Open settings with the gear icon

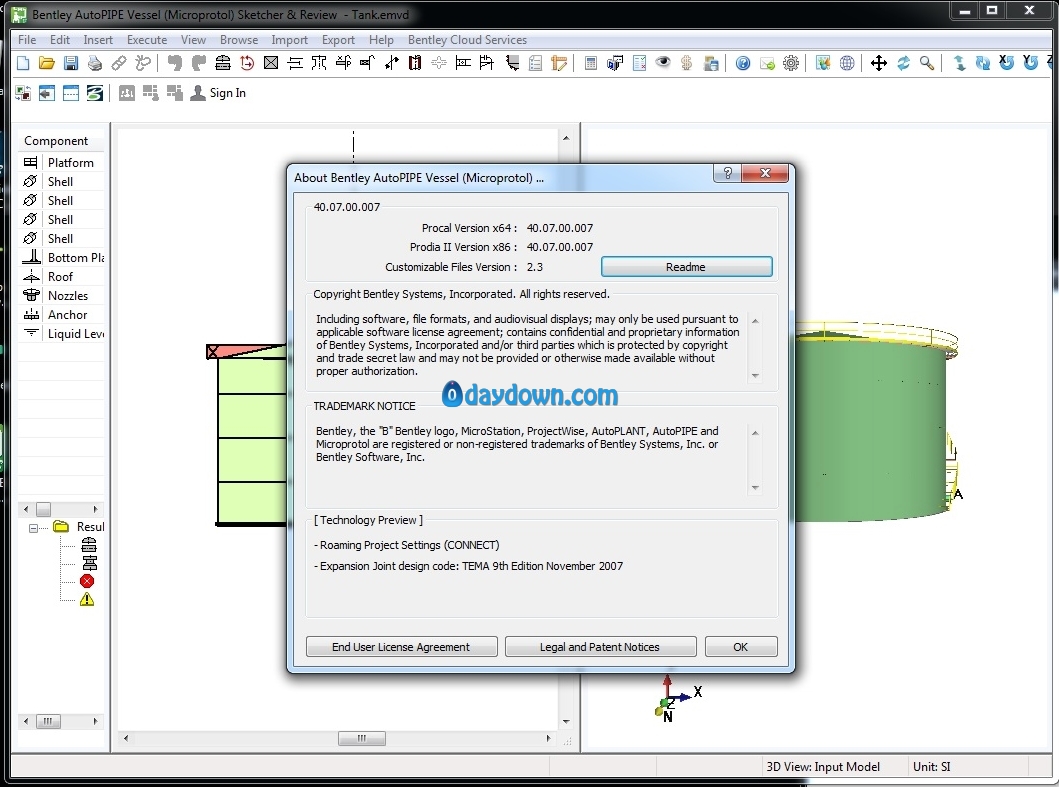coord(791,64)
